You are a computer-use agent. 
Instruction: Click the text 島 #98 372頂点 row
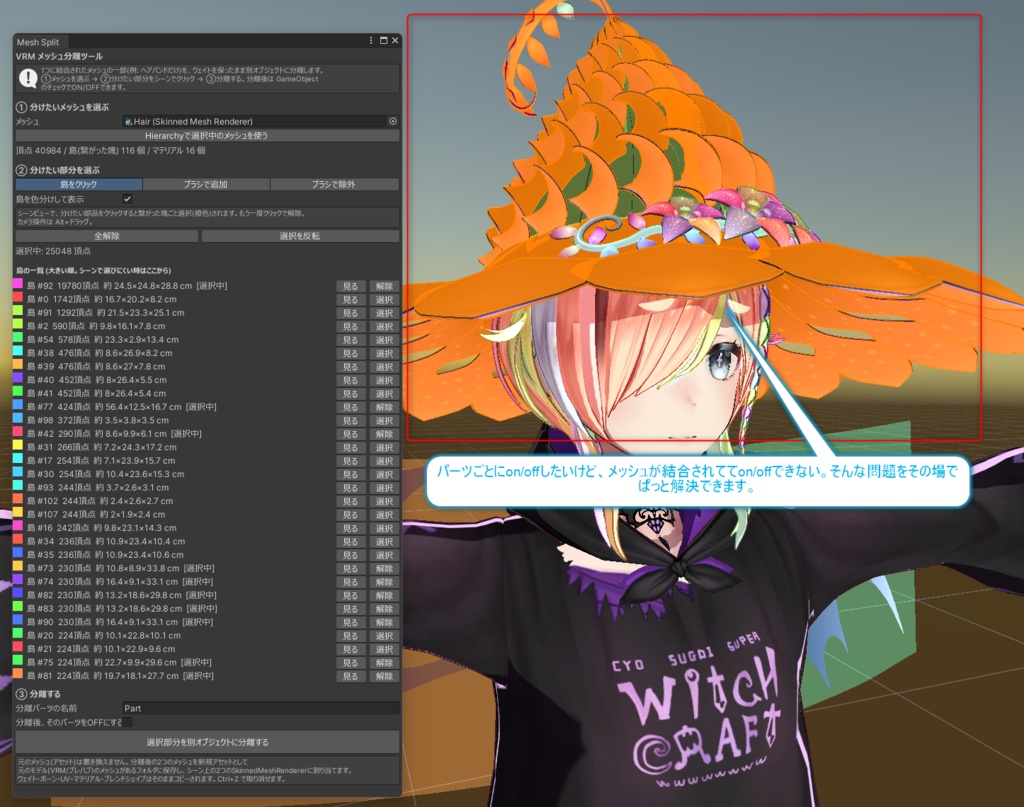(98, 420)
